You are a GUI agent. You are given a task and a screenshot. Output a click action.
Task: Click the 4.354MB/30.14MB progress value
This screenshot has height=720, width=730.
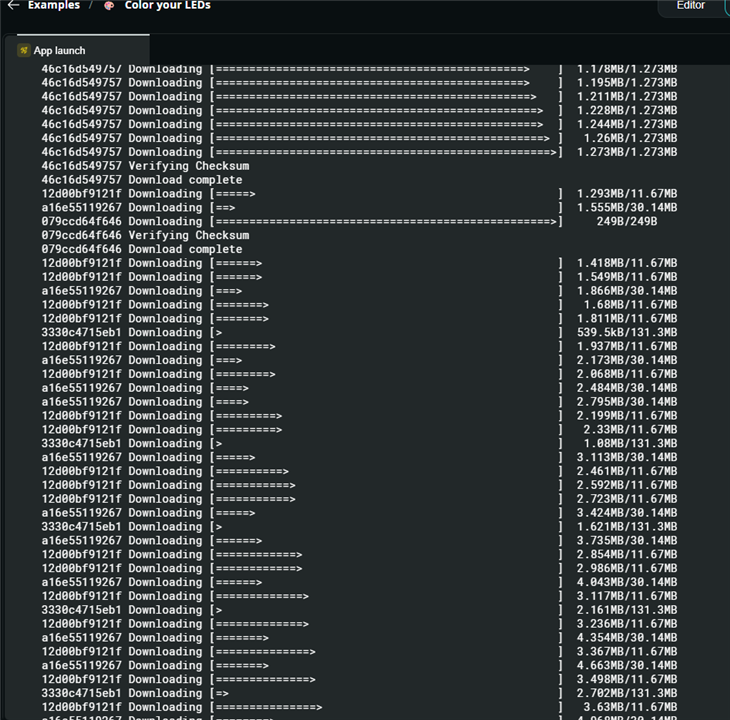(x=627, y=638)
